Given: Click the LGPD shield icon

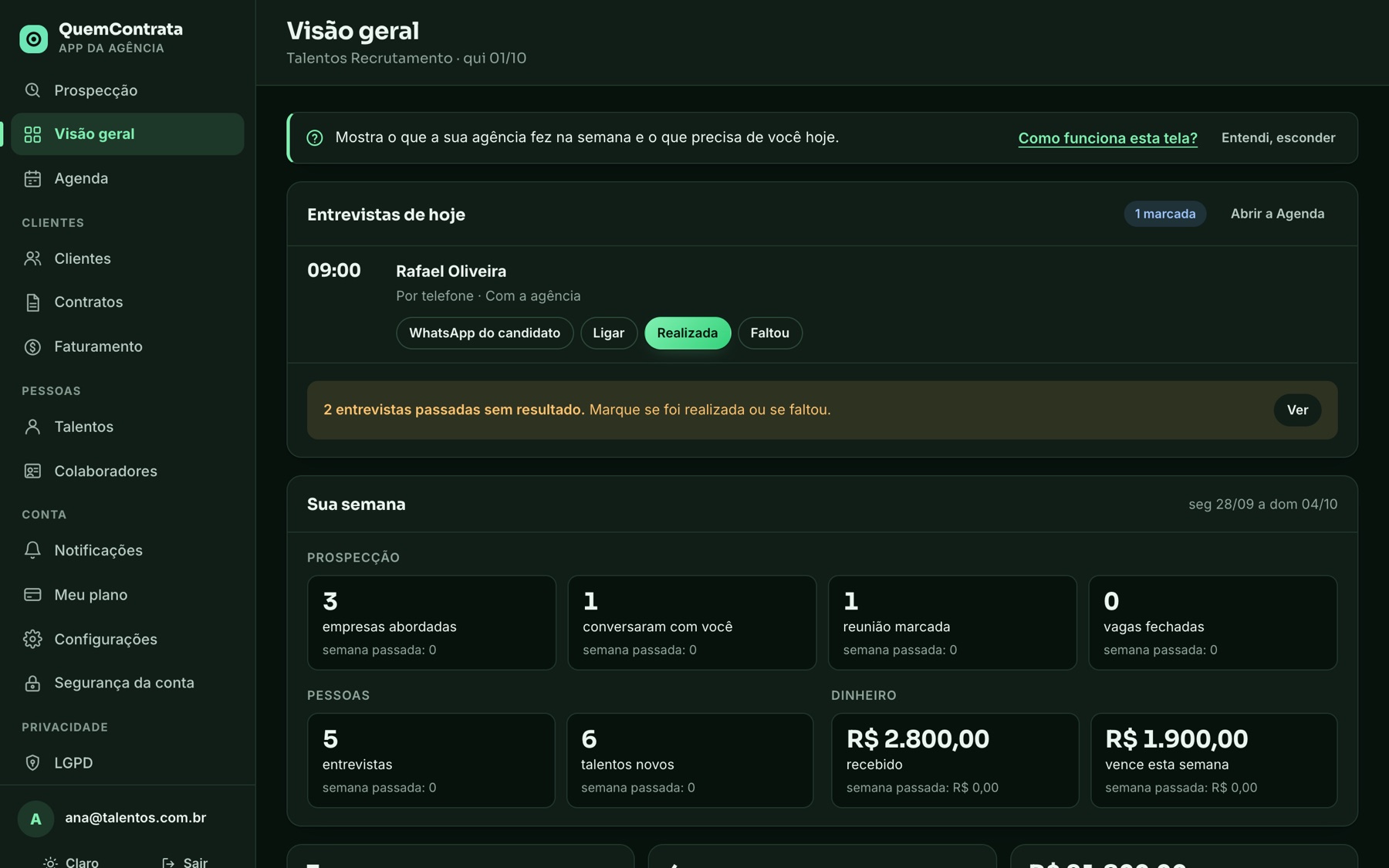Looking at the screenshot, I should coord(32,763).
